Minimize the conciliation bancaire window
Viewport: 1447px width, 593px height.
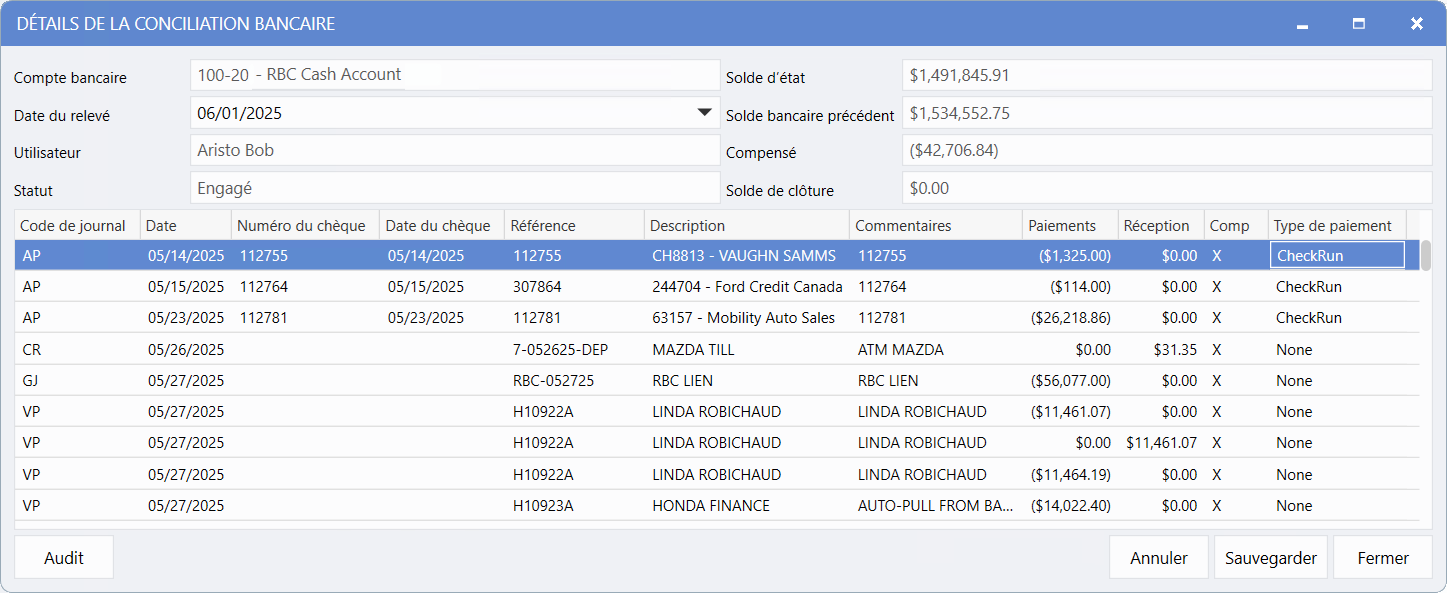pos(1302,24)
